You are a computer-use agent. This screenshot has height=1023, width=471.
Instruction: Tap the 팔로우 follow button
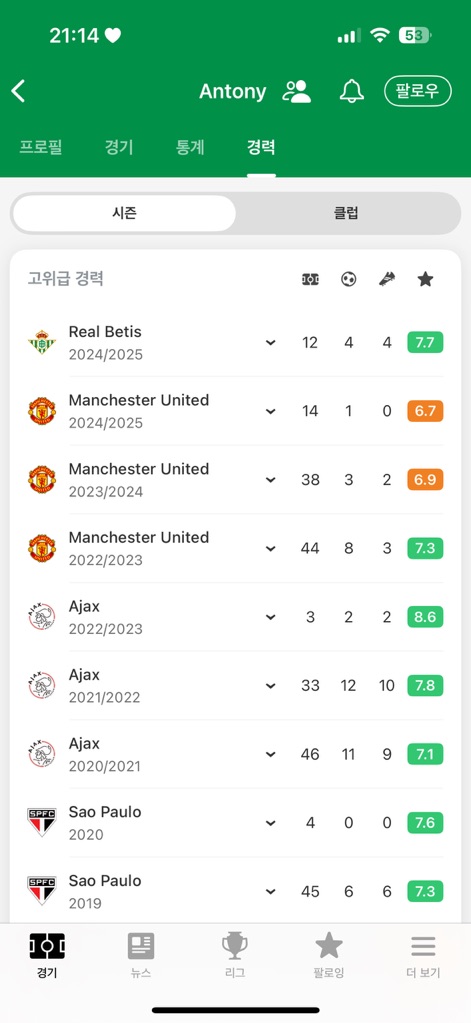pyautogui.click(x=418, y=91)
